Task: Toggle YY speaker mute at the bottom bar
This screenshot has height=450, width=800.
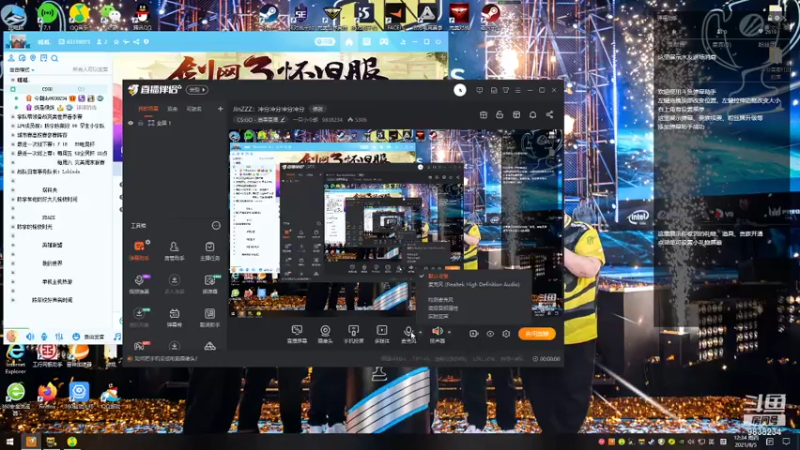Action: click(x=30, y=337)
